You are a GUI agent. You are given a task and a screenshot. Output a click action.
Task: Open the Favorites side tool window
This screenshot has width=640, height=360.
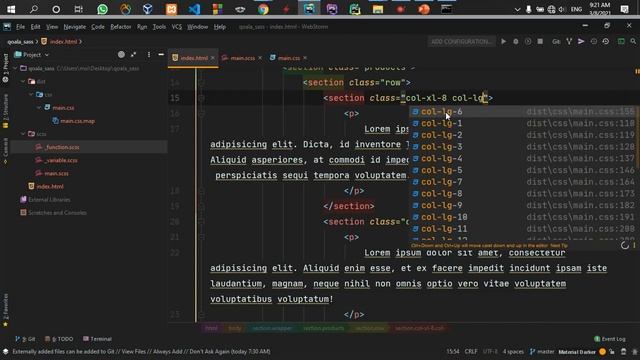5,309
